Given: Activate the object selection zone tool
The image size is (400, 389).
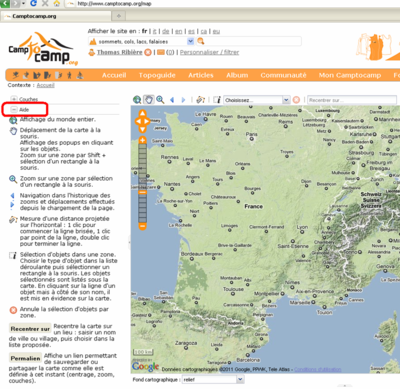Looking at the screenshot, I should click(217, 100).
